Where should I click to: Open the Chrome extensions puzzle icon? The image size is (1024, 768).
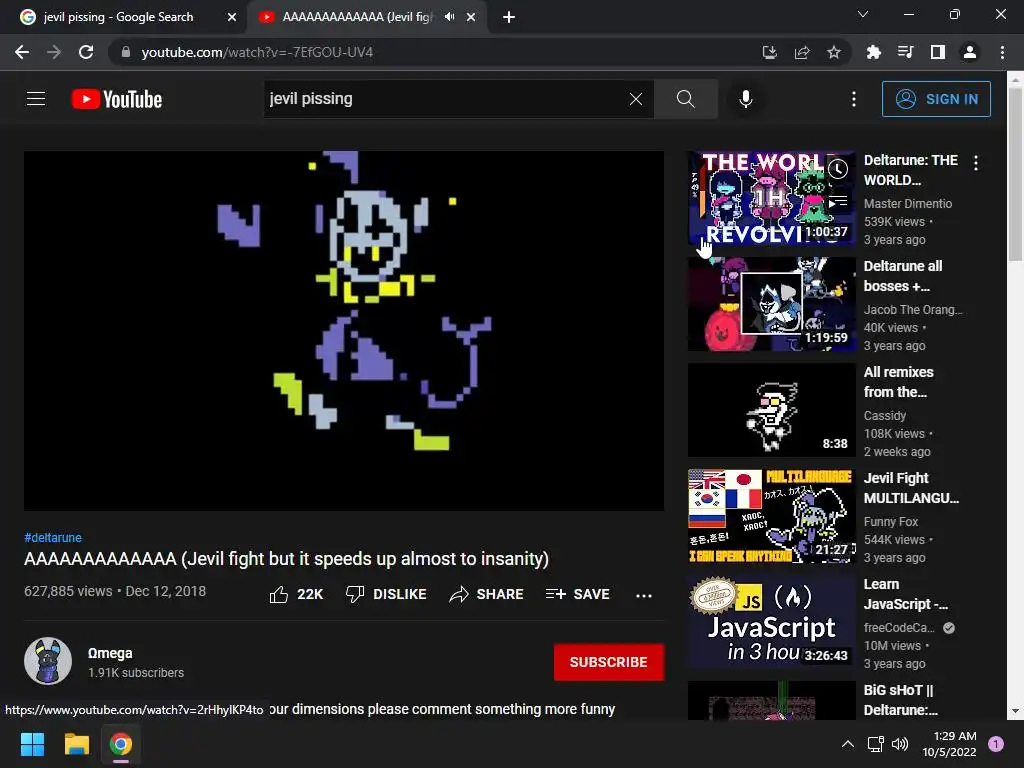[x=874, y=52]
